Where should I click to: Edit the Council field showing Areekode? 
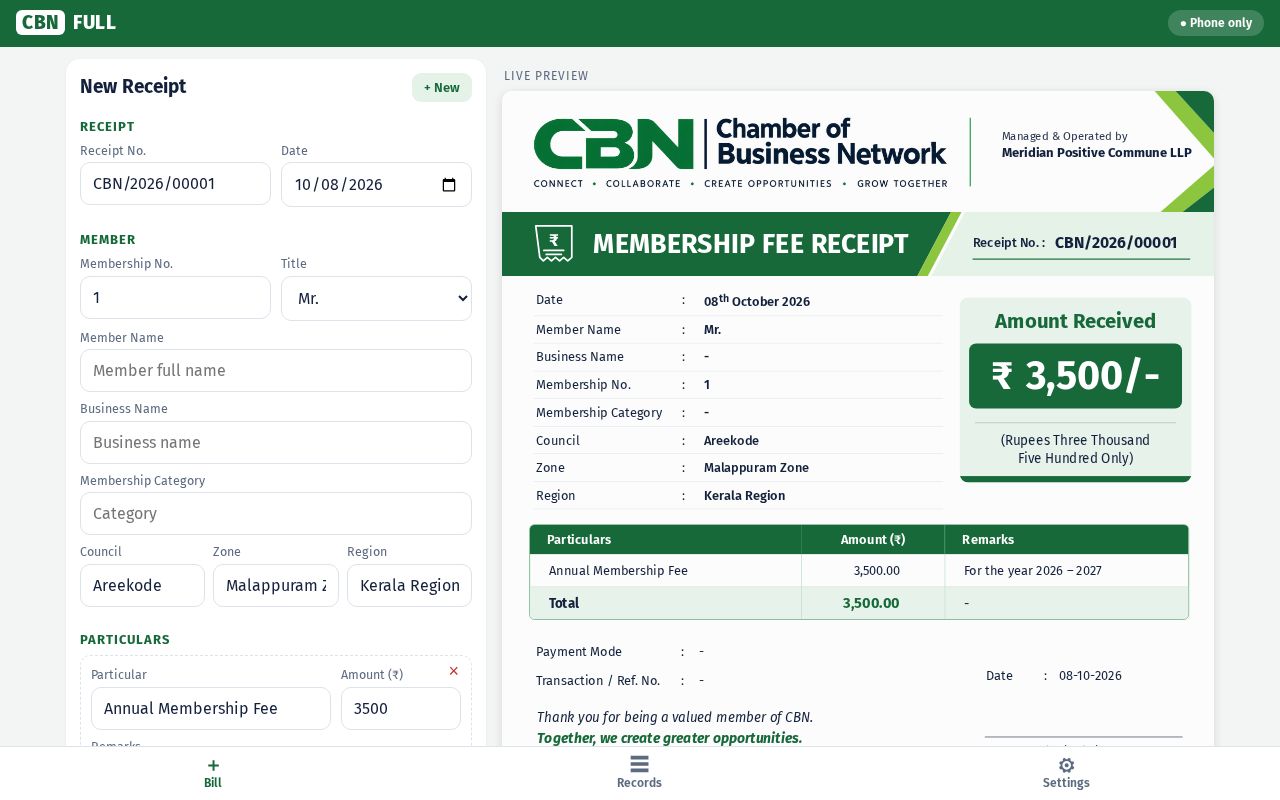pos(142,585)
